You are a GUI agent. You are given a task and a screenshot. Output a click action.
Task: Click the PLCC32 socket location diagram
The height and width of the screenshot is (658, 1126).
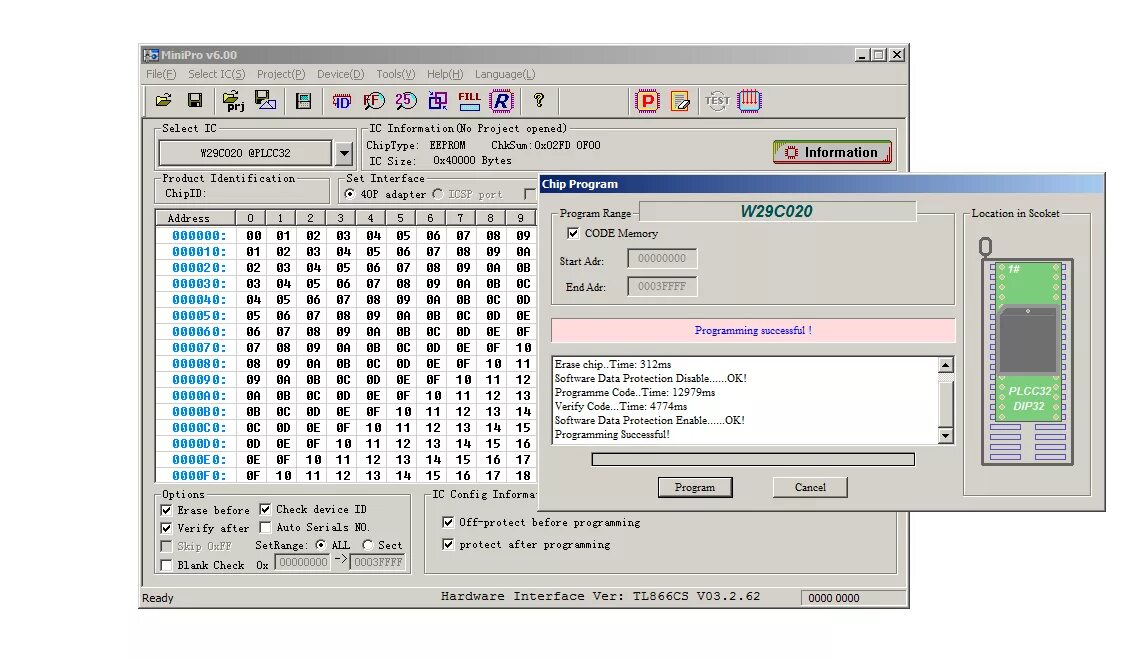tap(1027, 352)
